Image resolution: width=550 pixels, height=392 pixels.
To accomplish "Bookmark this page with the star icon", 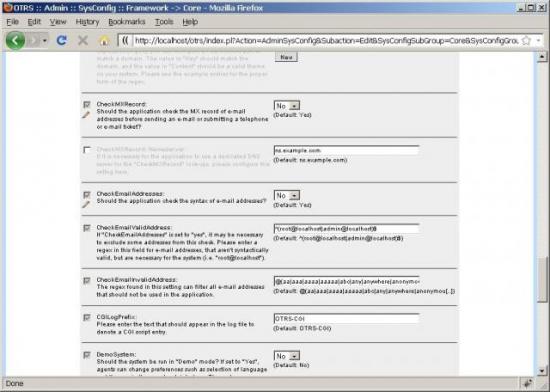I will (526, 41).
